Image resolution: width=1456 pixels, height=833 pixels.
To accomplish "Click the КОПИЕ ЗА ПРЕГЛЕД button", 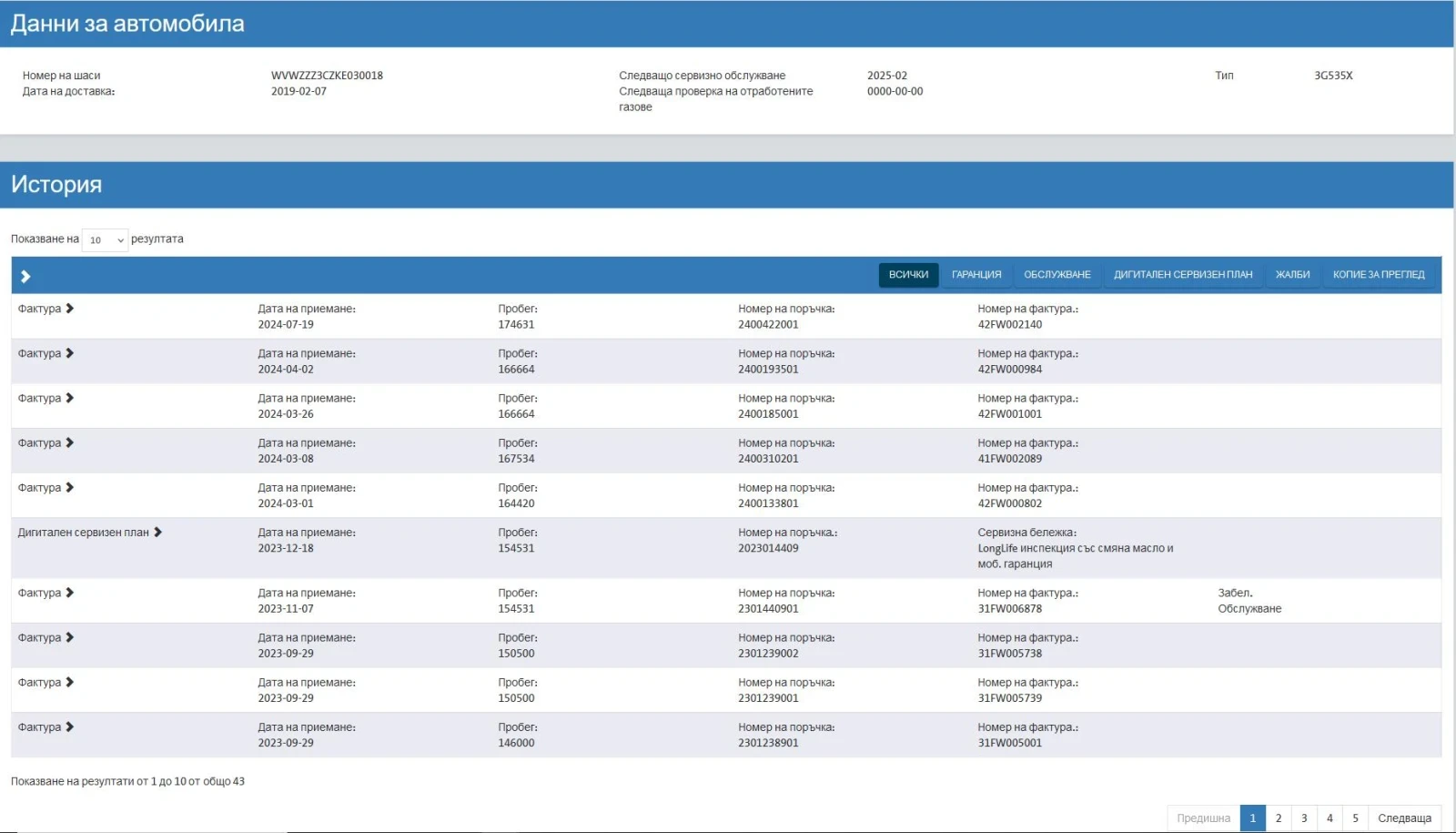I will [1378, 275].
